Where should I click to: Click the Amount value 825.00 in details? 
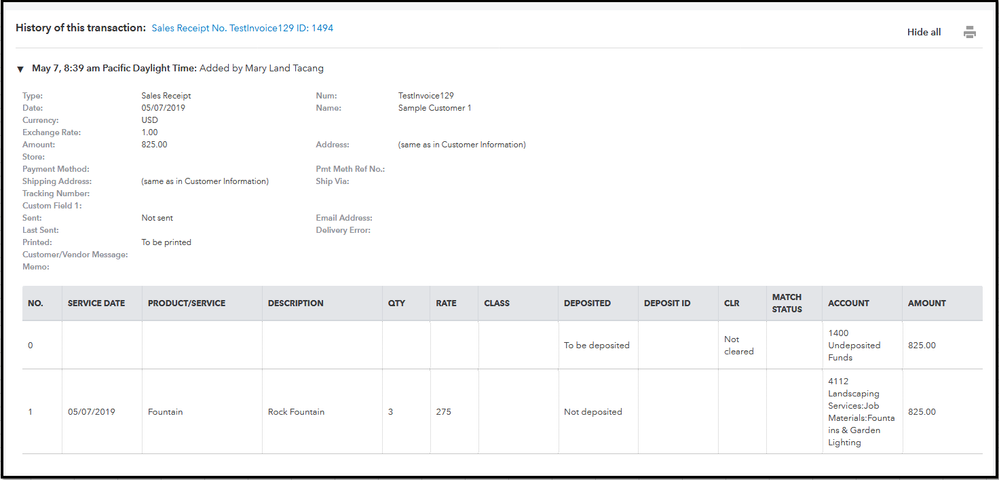154,145
